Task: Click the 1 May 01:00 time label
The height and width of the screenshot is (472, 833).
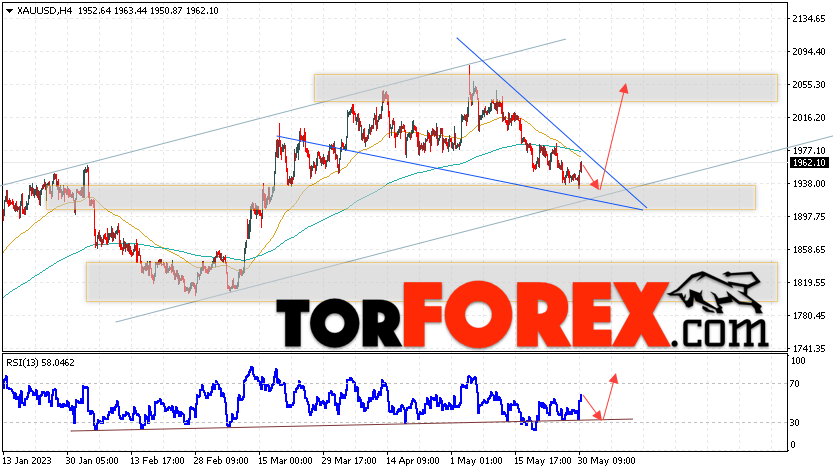Action: tap(476, 460)
